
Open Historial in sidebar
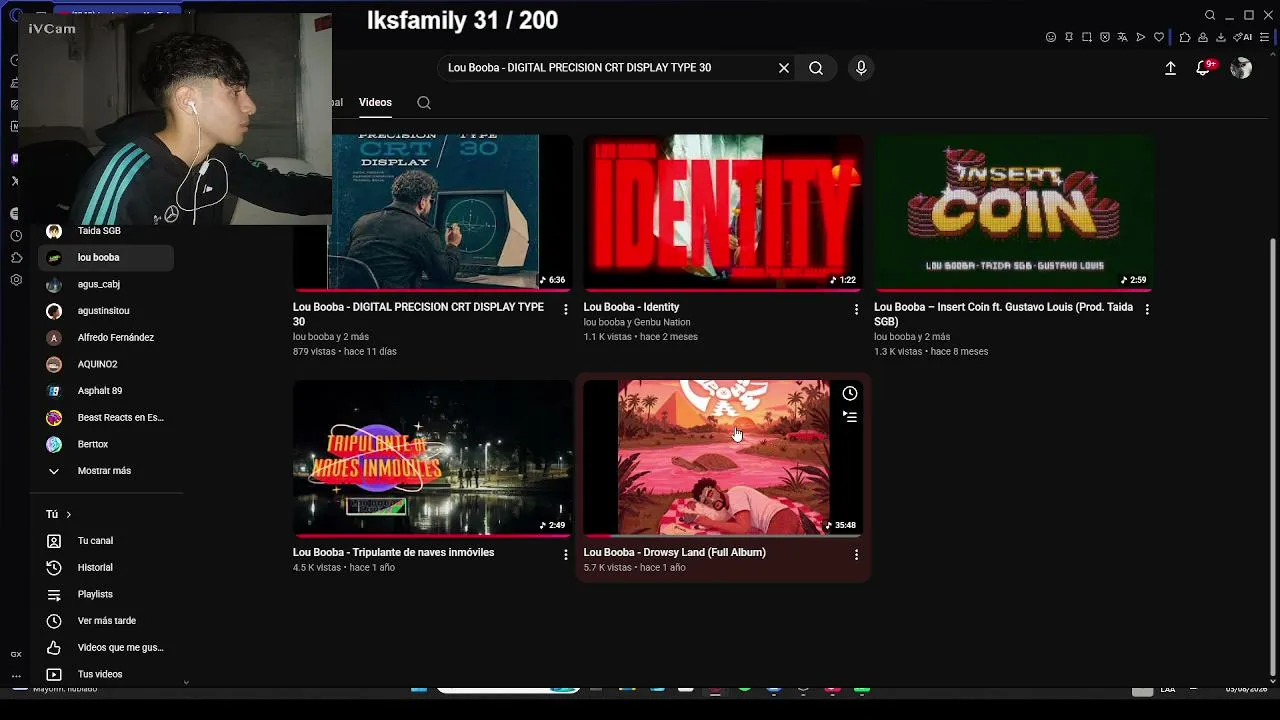[106, 568]
